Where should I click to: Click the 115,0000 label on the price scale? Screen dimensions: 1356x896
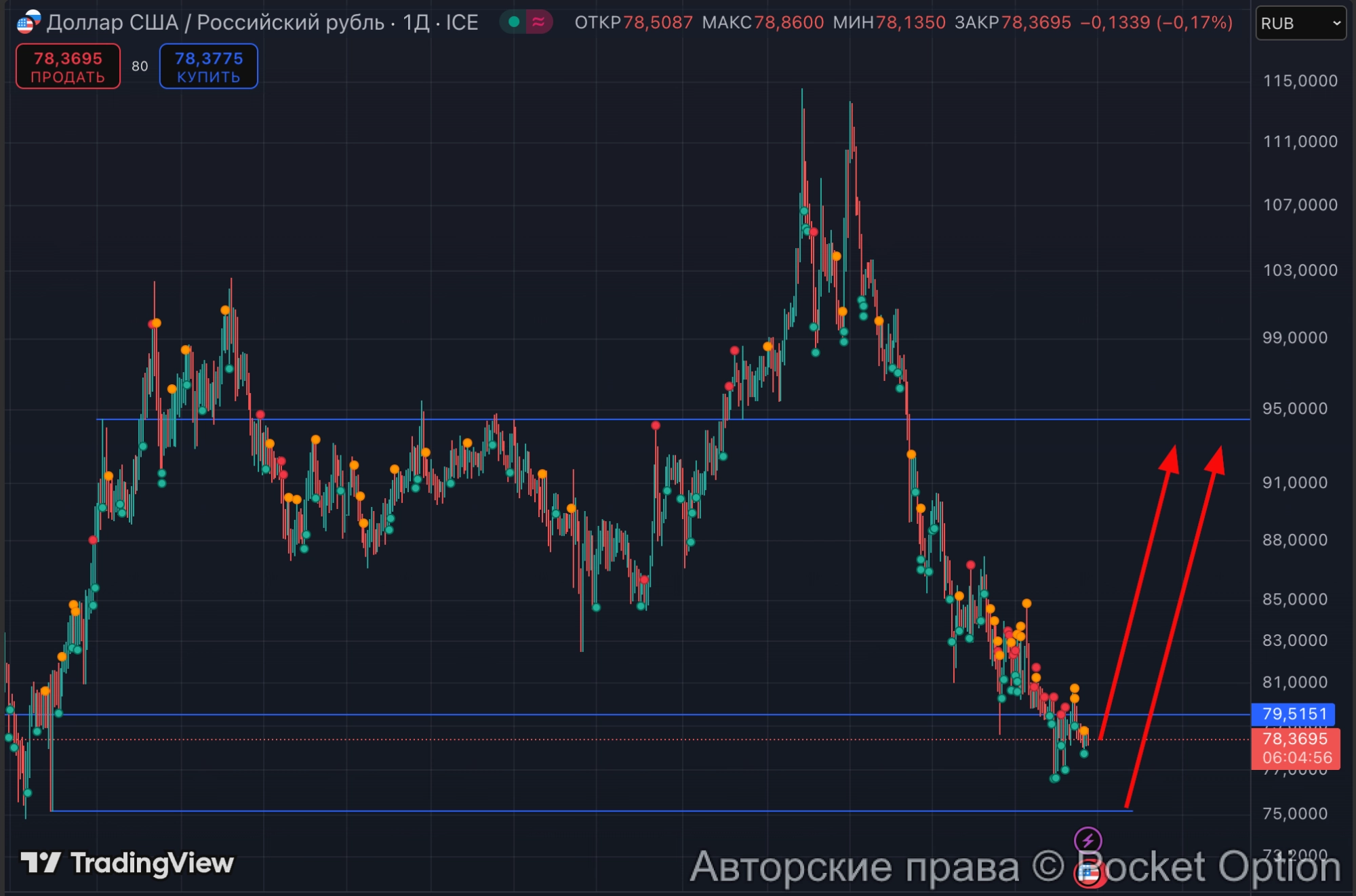(x=1300, y=81)
